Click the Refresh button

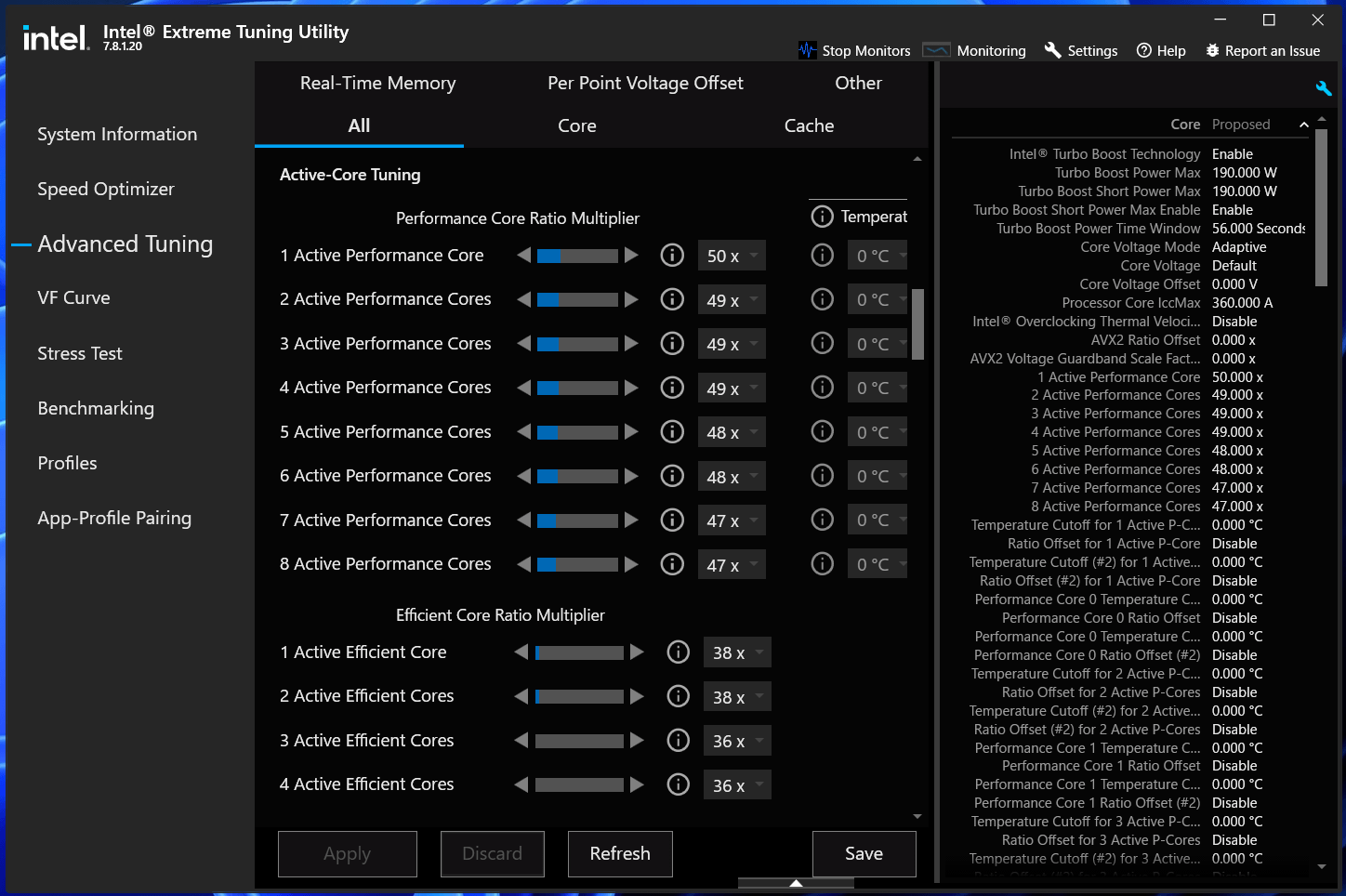(x=620, y=853)
